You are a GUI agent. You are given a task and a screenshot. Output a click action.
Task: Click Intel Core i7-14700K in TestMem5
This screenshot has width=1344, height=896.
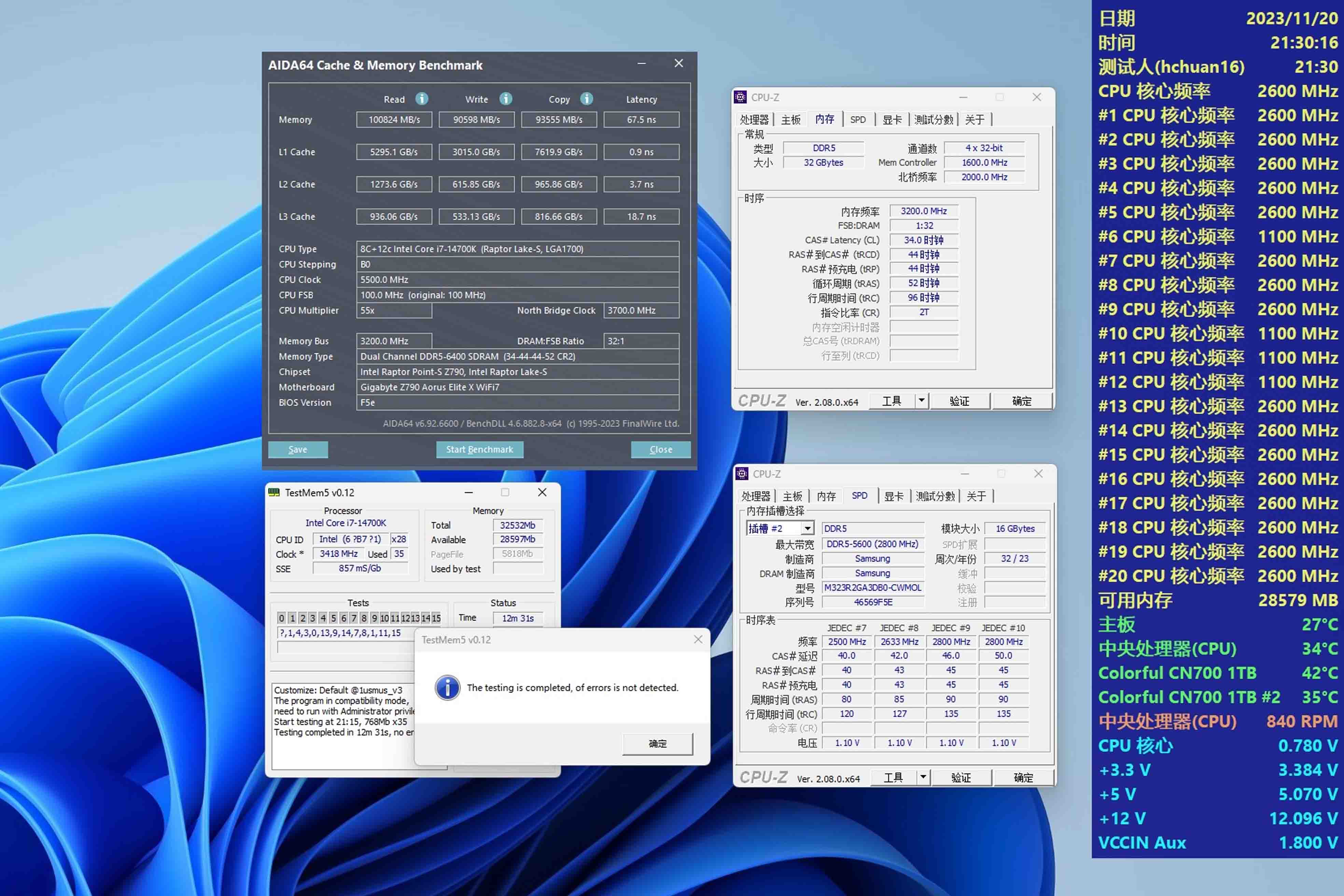(346, 523)
